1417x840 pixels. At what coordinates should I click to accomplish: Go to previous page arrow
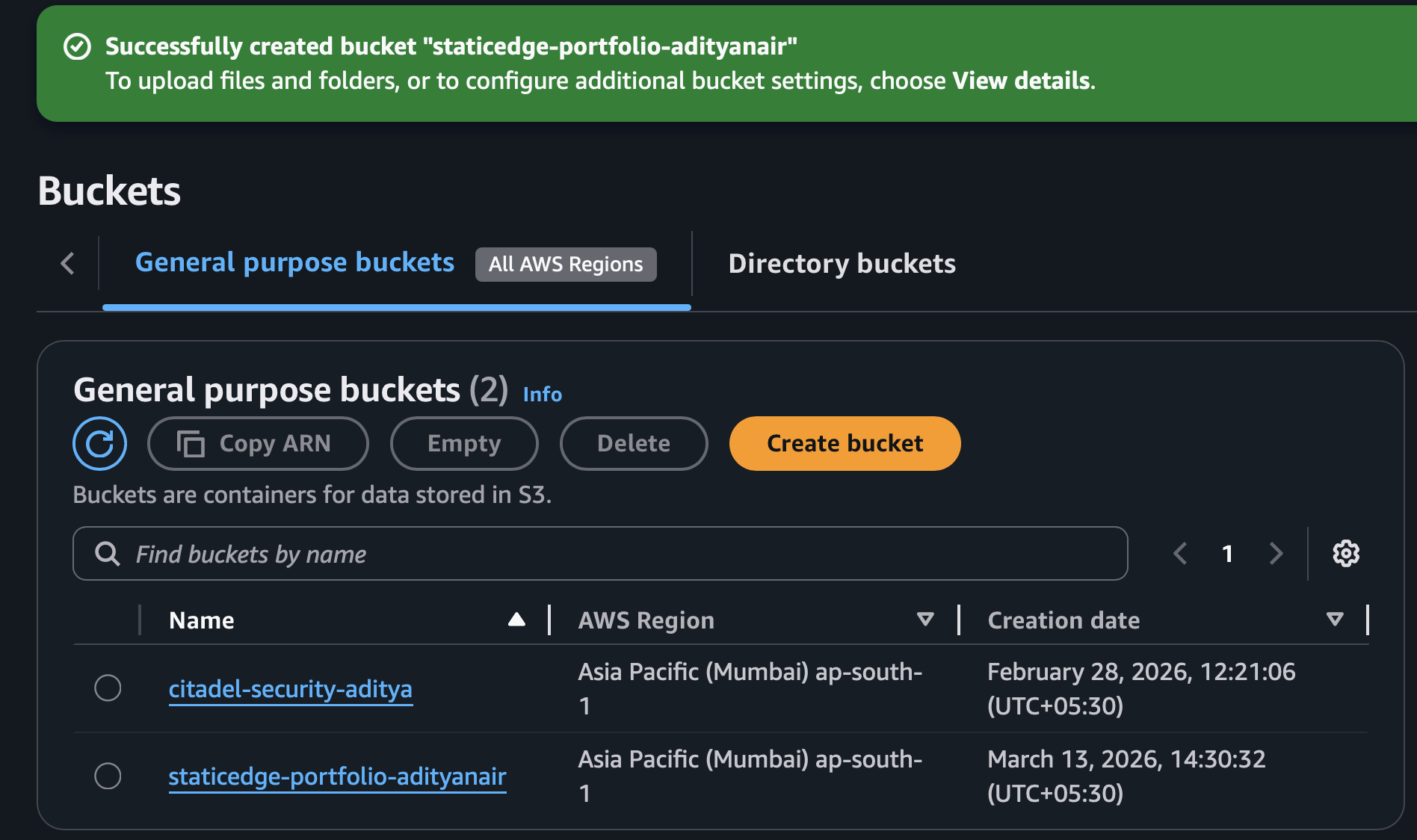point(1180,554)
